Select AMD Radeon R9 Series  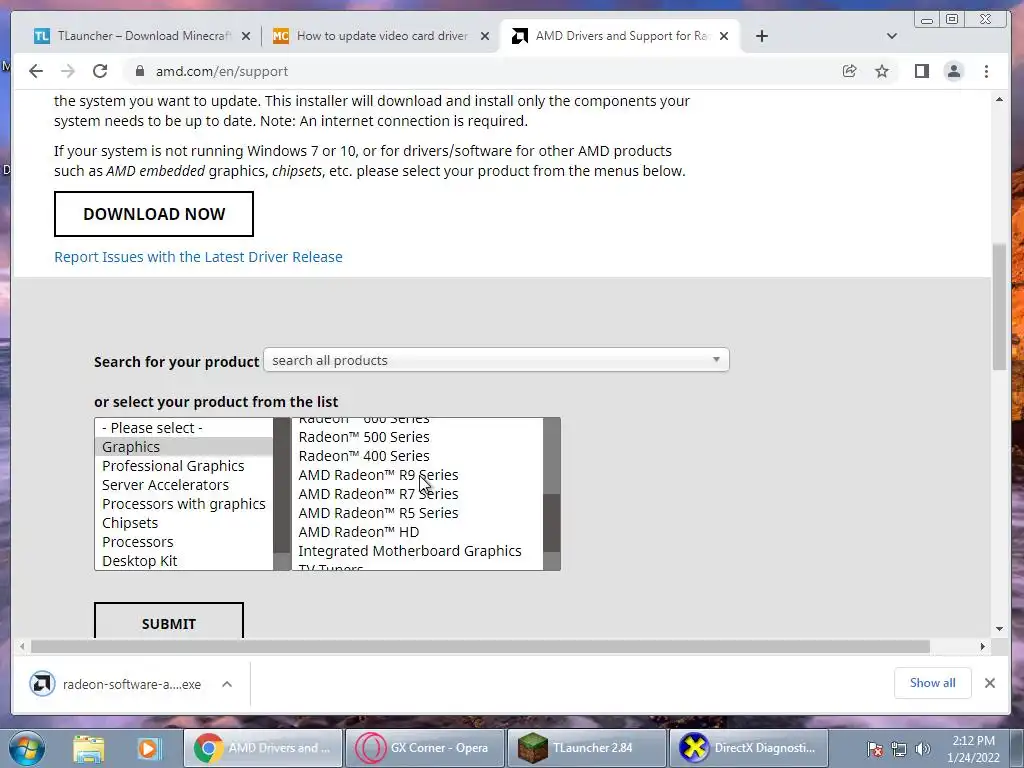click(418, 475)
